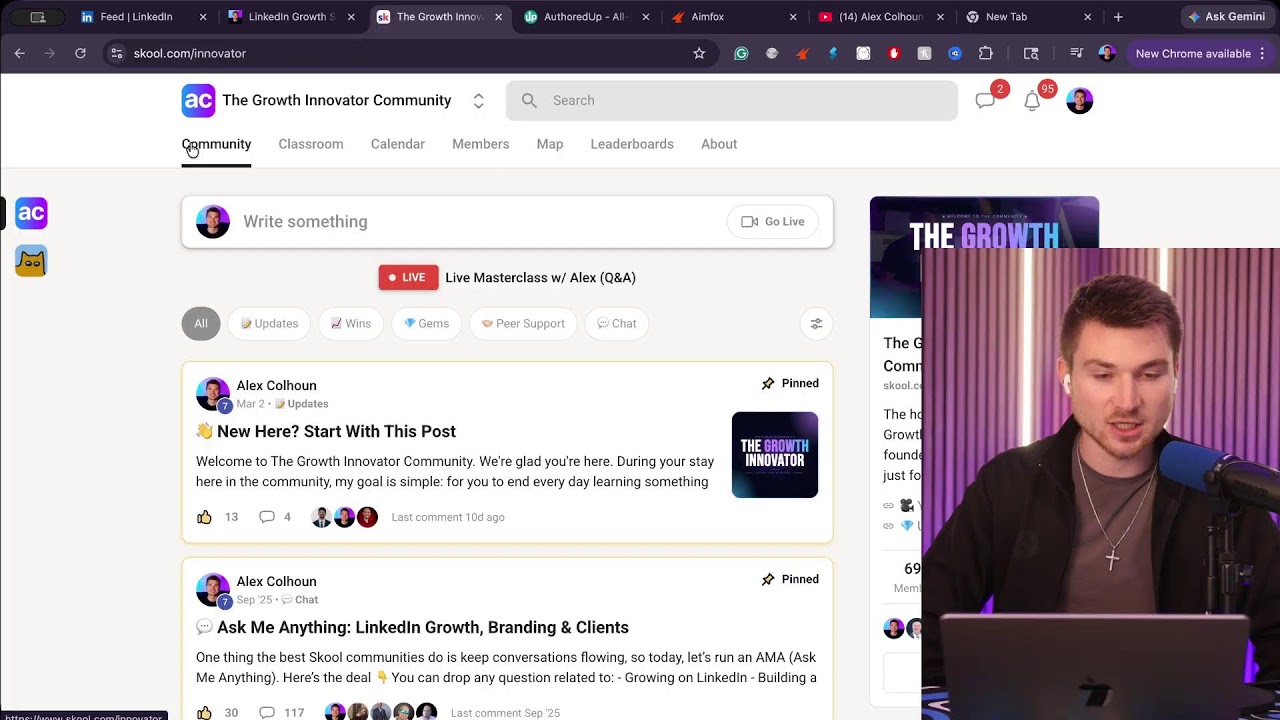1280x720 pixels.
Task: Go back with browser back arrow
Action: click(x=19, y=53)
